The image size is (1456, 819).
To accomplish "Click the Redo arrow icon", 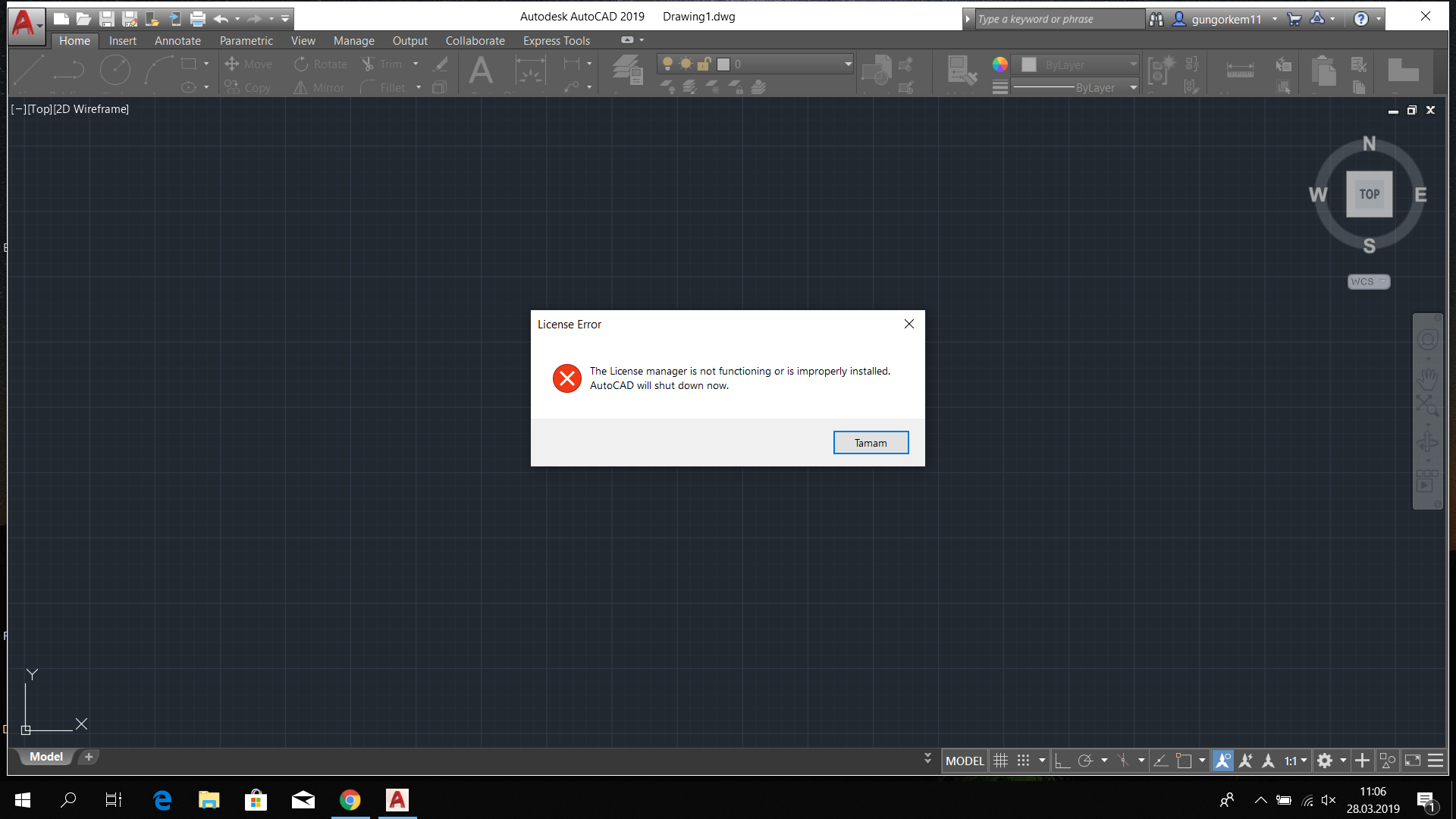I will [254, 19].
